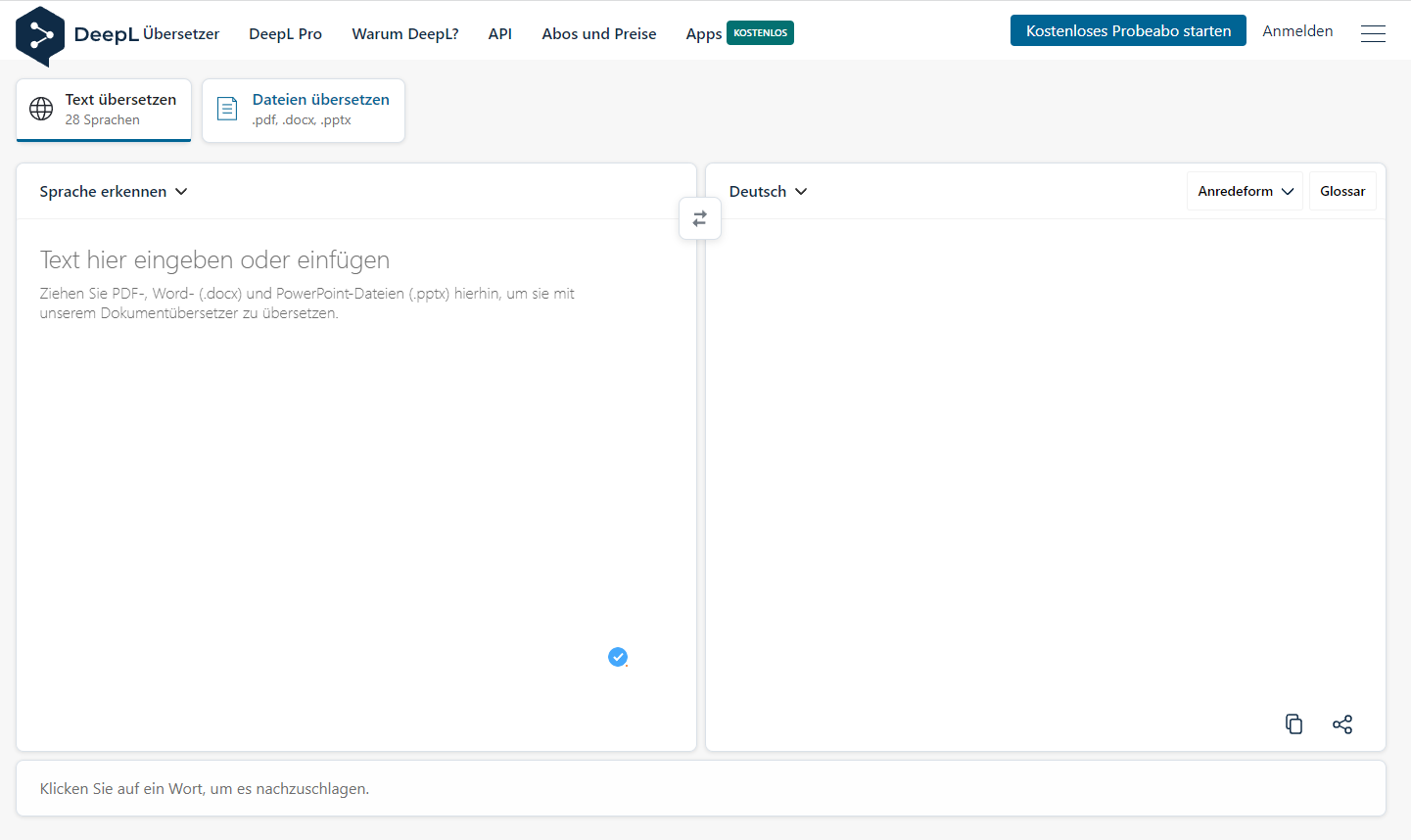Image resolution: width=1411 pixels, height=840 pixels.
Task: Open the Glossar button
Action: [1342, 191]
